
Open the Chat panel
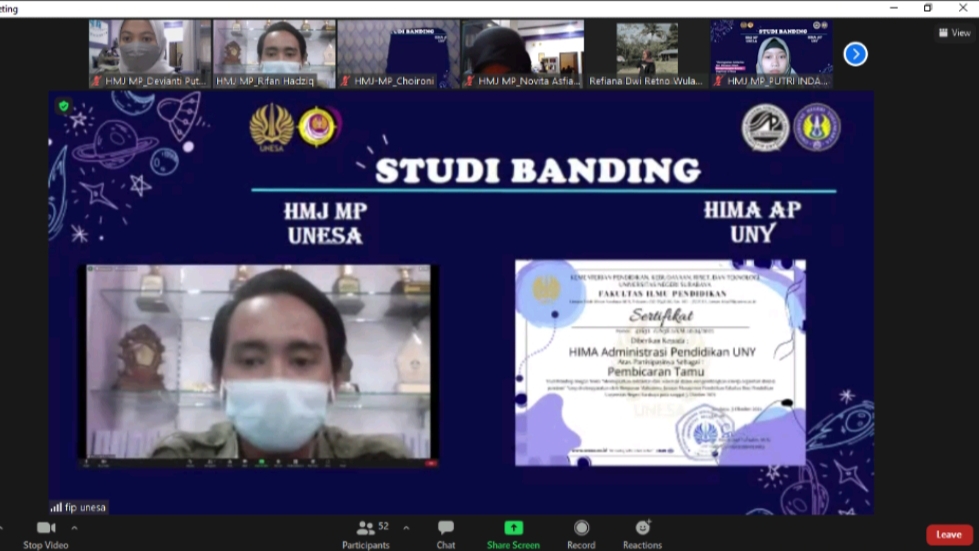tap(446, 528)
